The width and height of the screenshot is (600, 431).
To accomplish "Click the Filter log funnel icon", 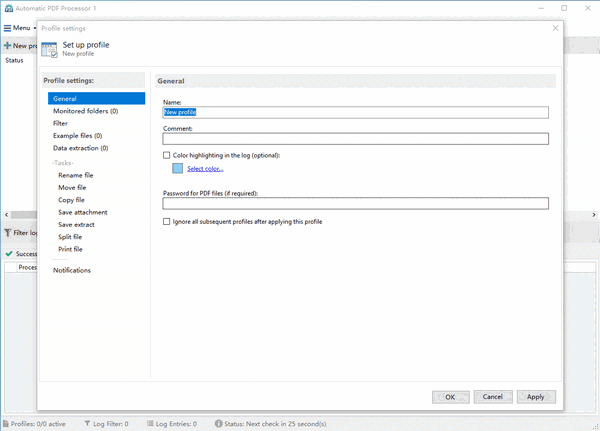I will click(8, 232).
